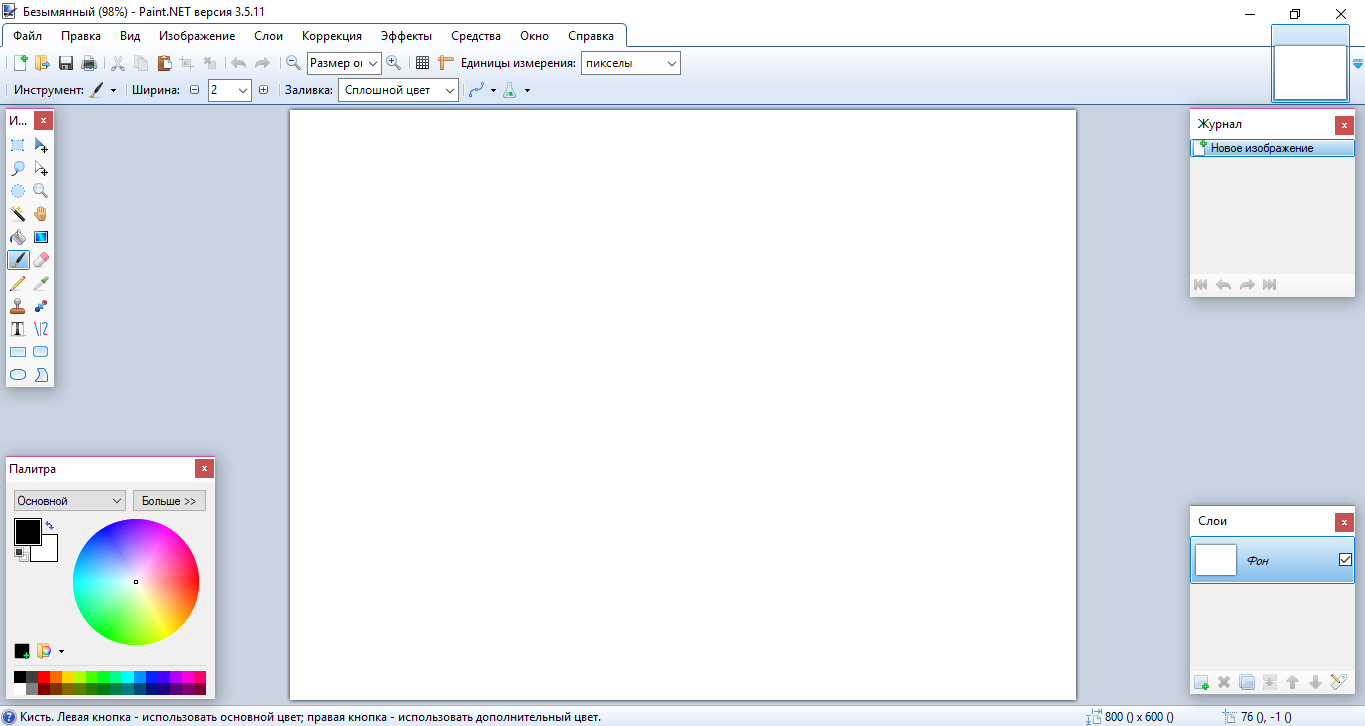Select the Pencil tool
The image size is (1365, 726).
18,283
